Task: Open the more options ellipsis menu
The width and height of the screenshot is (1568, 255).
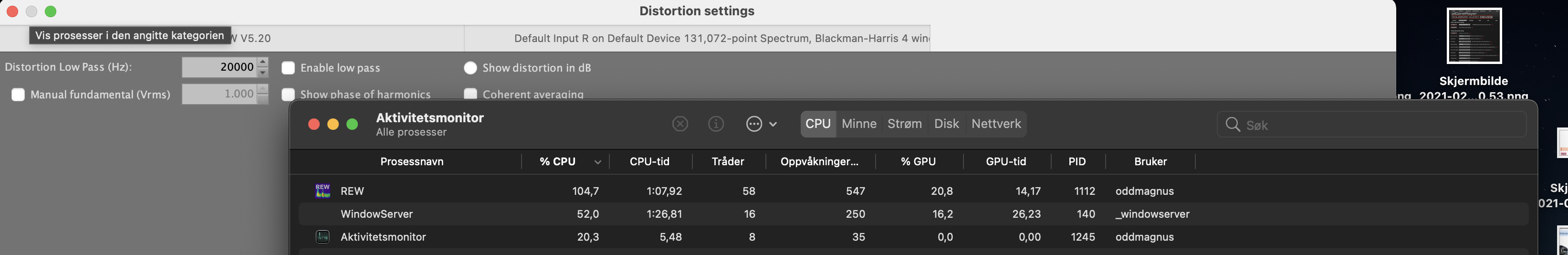Action: [761, 124]
